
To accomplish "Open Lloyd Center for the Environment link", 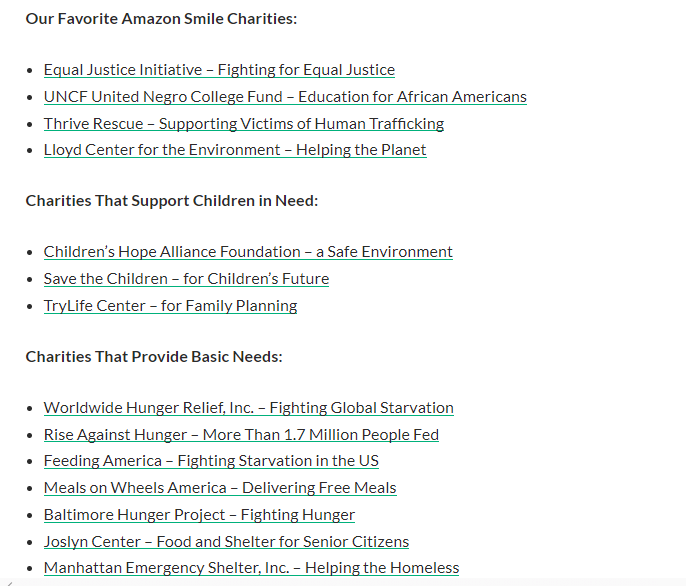I will [x=235, y=150].
